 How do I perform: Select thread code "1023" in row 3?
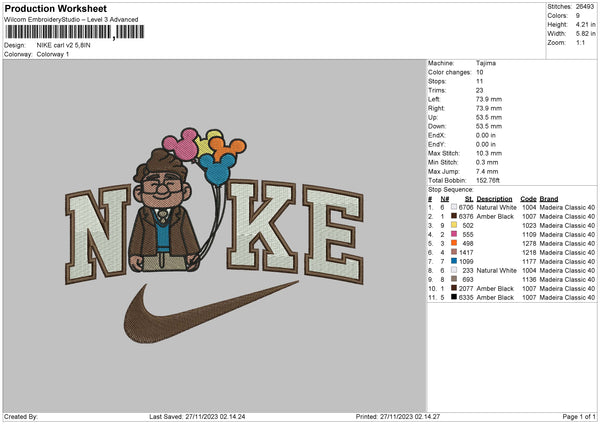click(529, 225)
